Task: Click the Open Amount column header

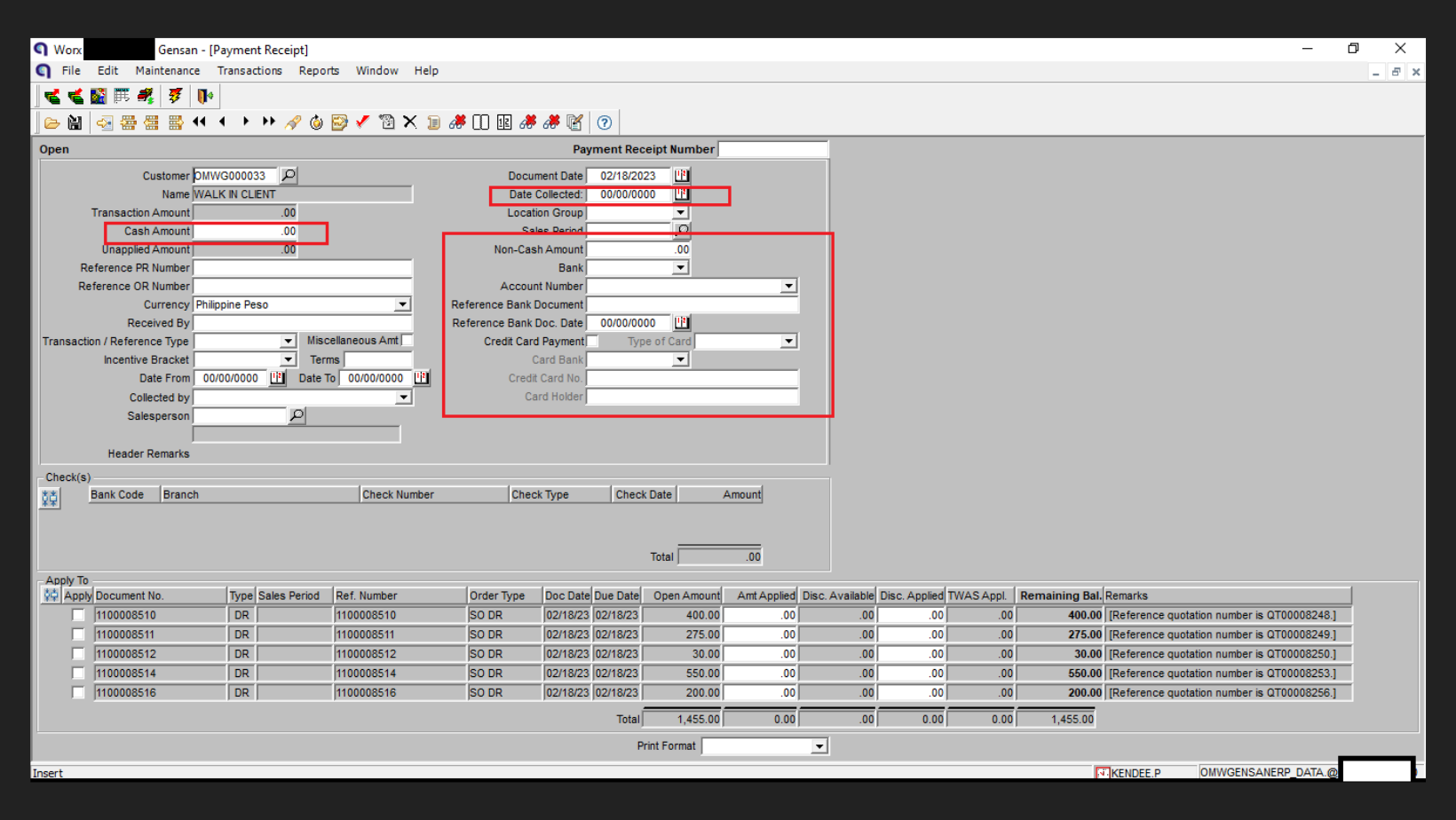Action: tap(682, 595)
